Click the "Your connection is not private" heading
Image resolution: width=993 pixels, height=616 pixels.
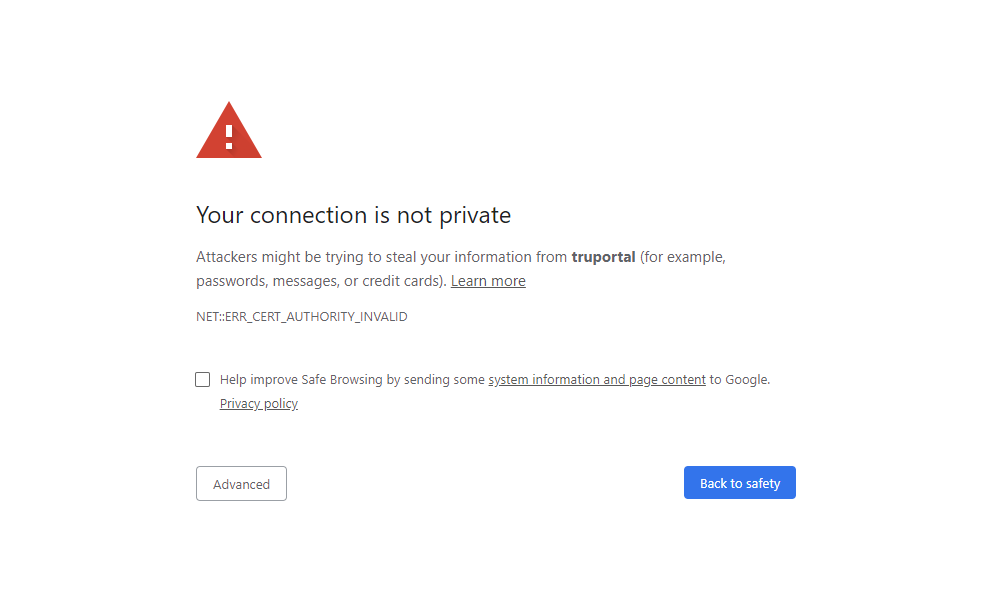353,215
